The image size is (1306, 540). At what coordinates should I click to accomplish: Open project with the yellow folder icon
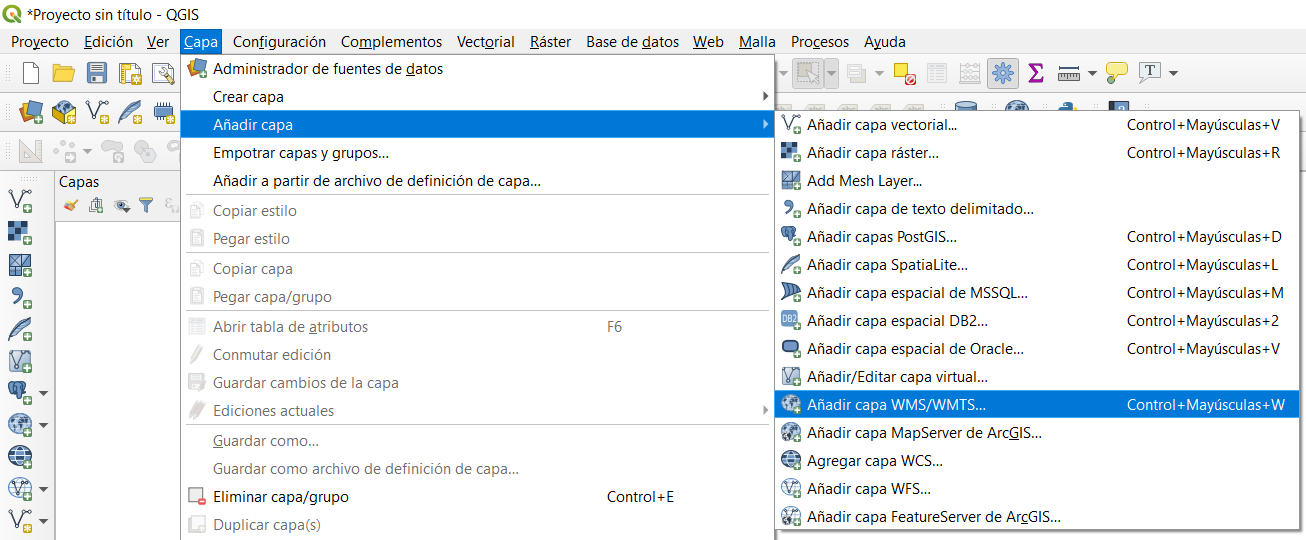click(64, 73)
